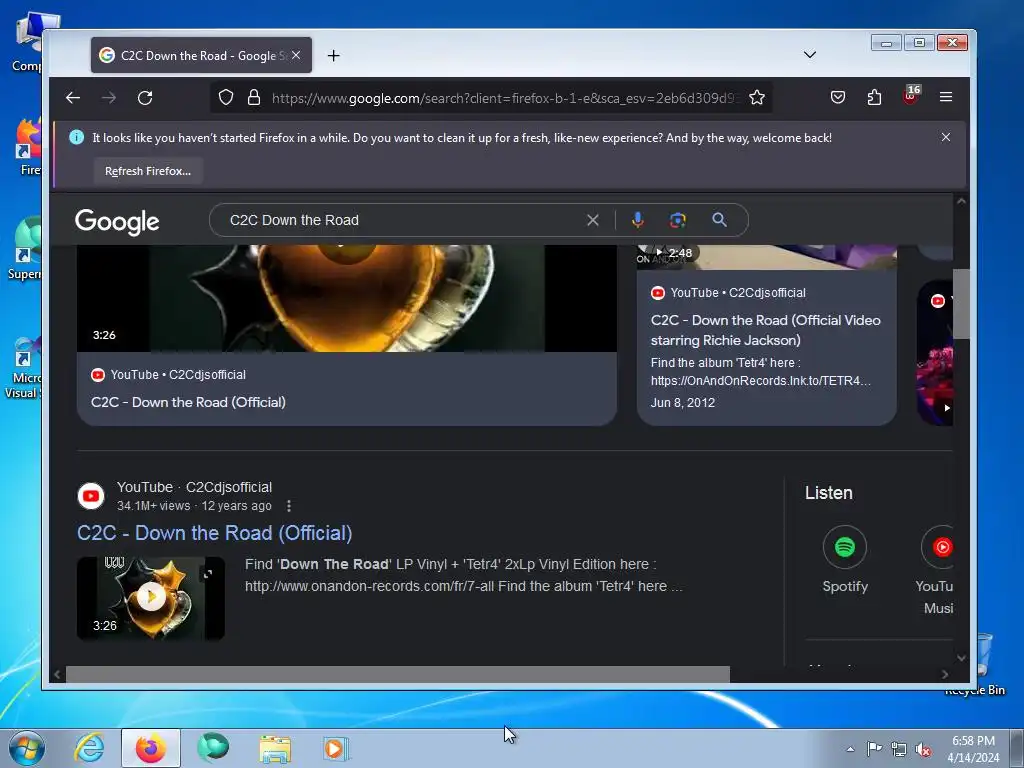
Task: Reload the current page
Action: pos(145,98)
